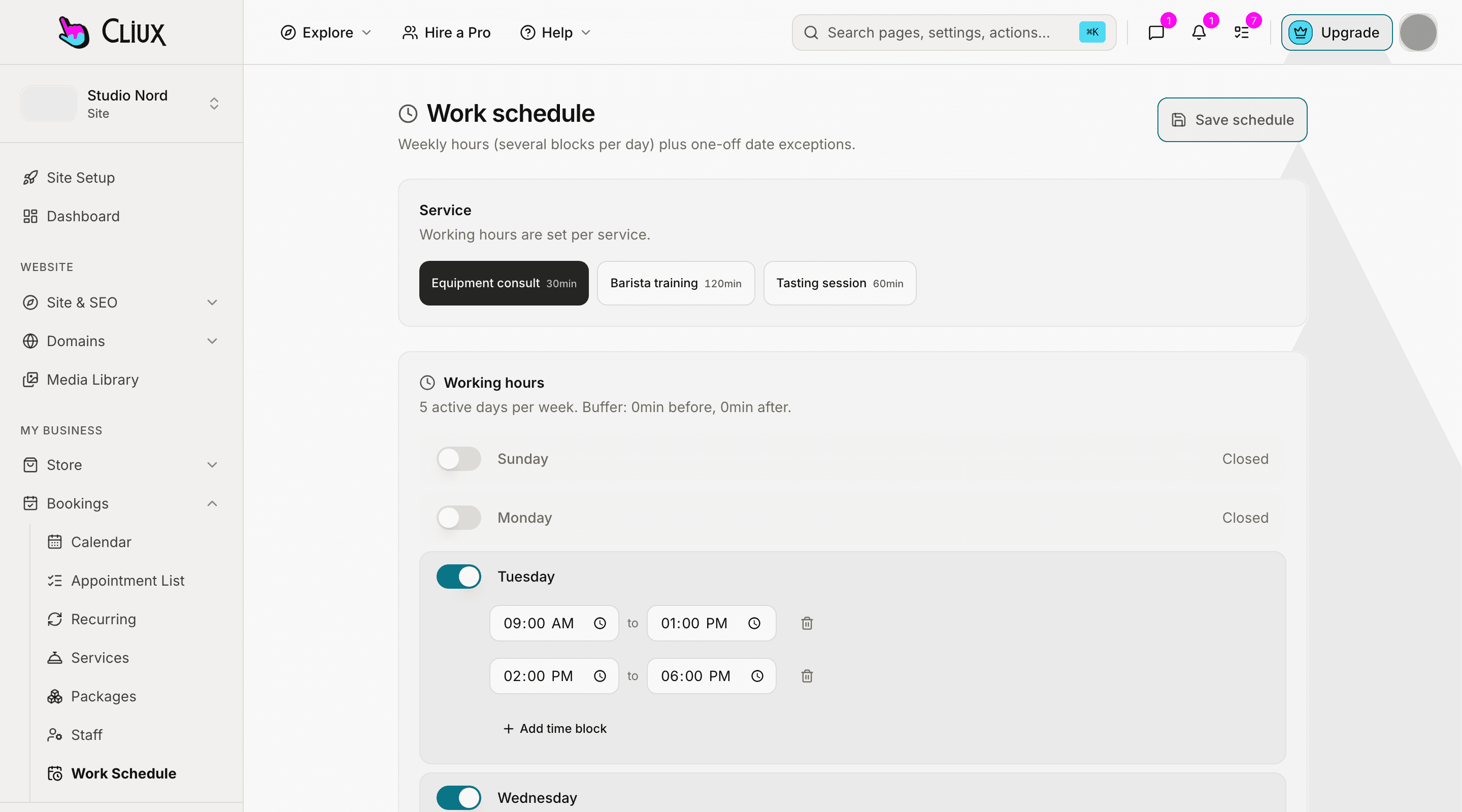Open time picker for 06:00 PM
Screen dimensions: 1462x812
click(757, 676)
